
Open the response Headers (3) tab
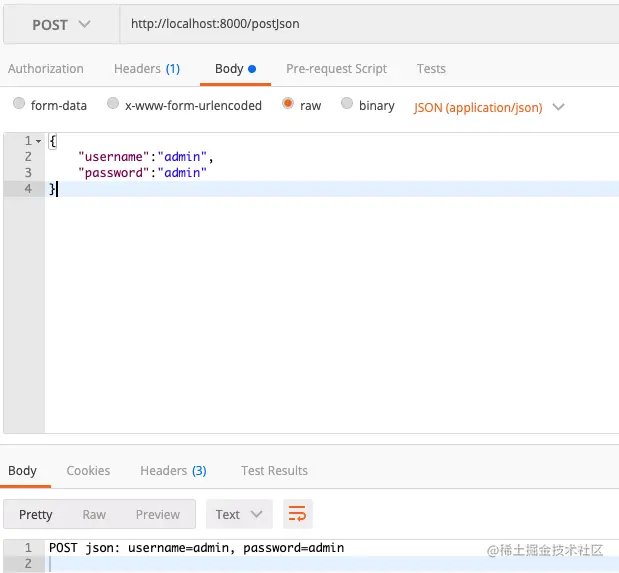pos(173,471)
